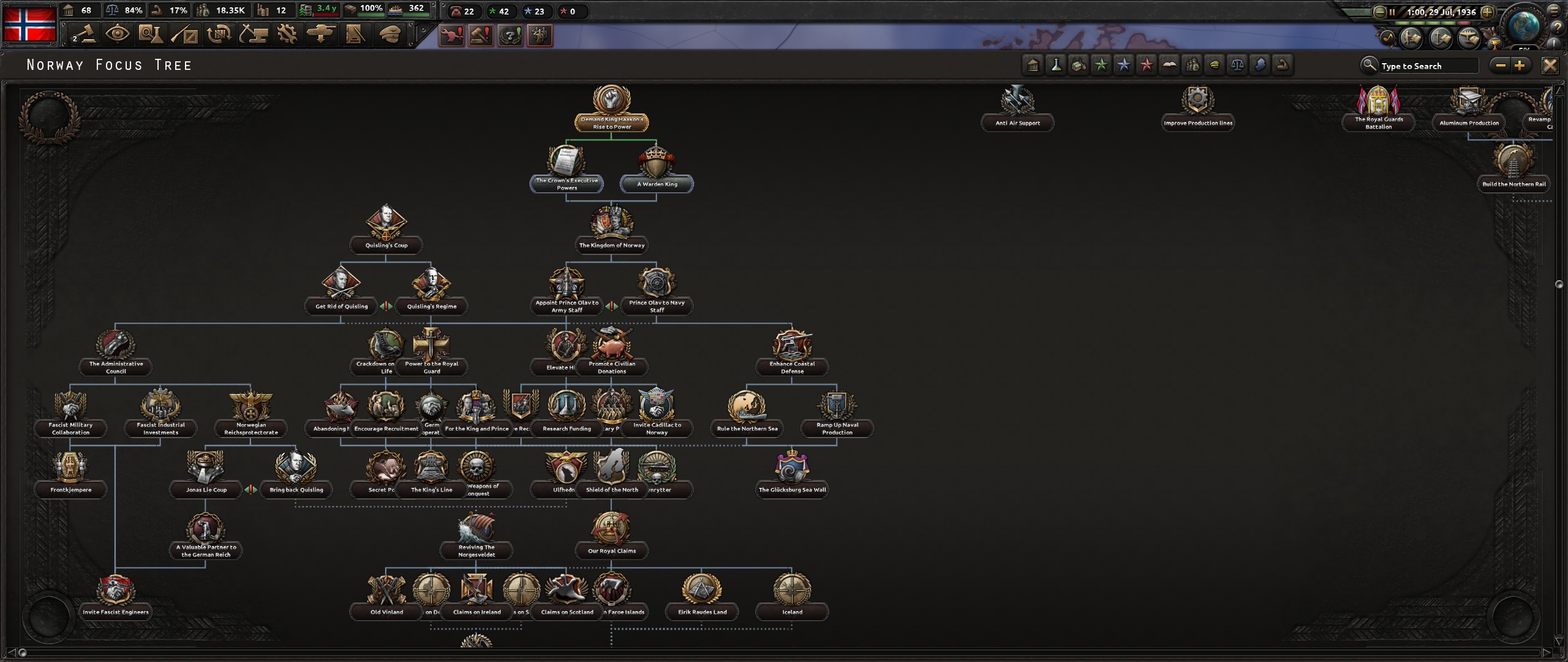Screen dimensions: 1568x662
Task: Toggle the green star focus filter
Action: pyautogui.click(x=1102, y=64)
